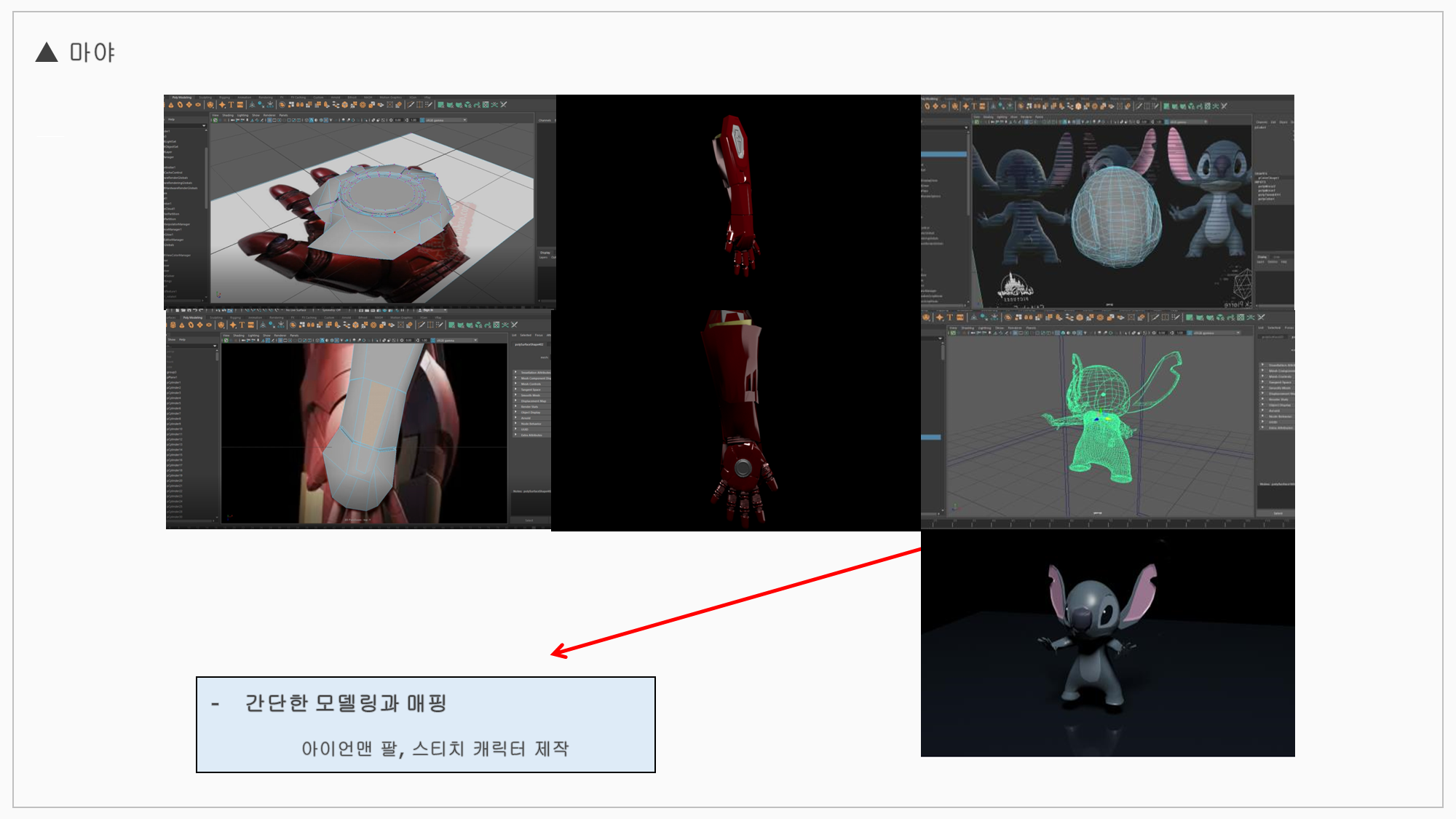Open the Shading panel menu in Iron Man palm screenshot
The height and width of the screenshot is (819, 1456).
[x=228, y=115]
